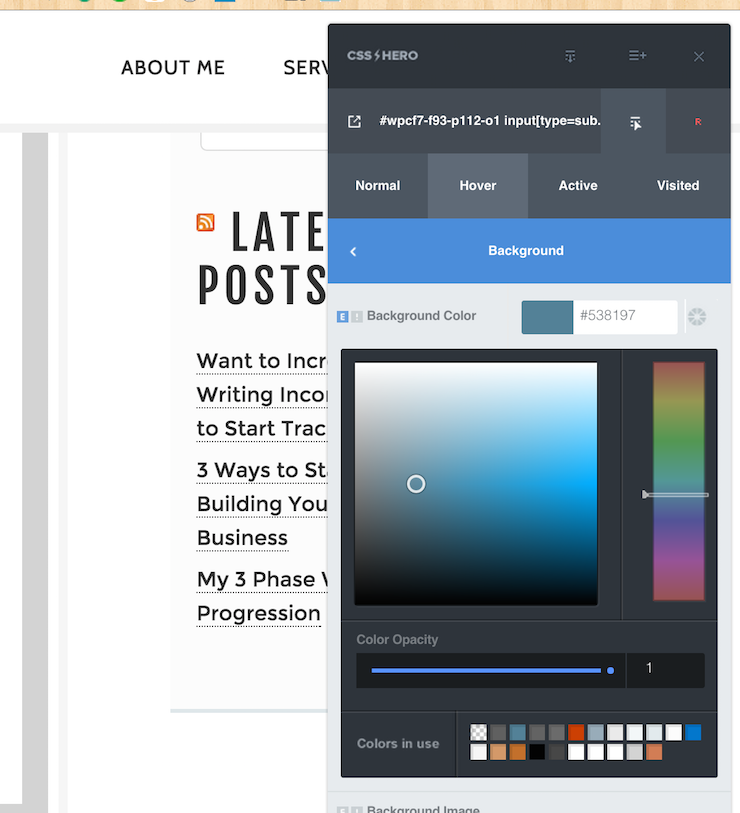Click the CSS Hero logo
The height and width of the screenshot is (813, 740).
click(382, 55)
